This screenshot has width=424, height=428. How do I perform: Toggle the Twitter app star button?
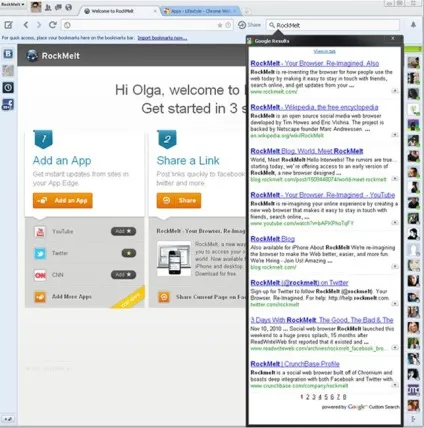tap(129, 253)
